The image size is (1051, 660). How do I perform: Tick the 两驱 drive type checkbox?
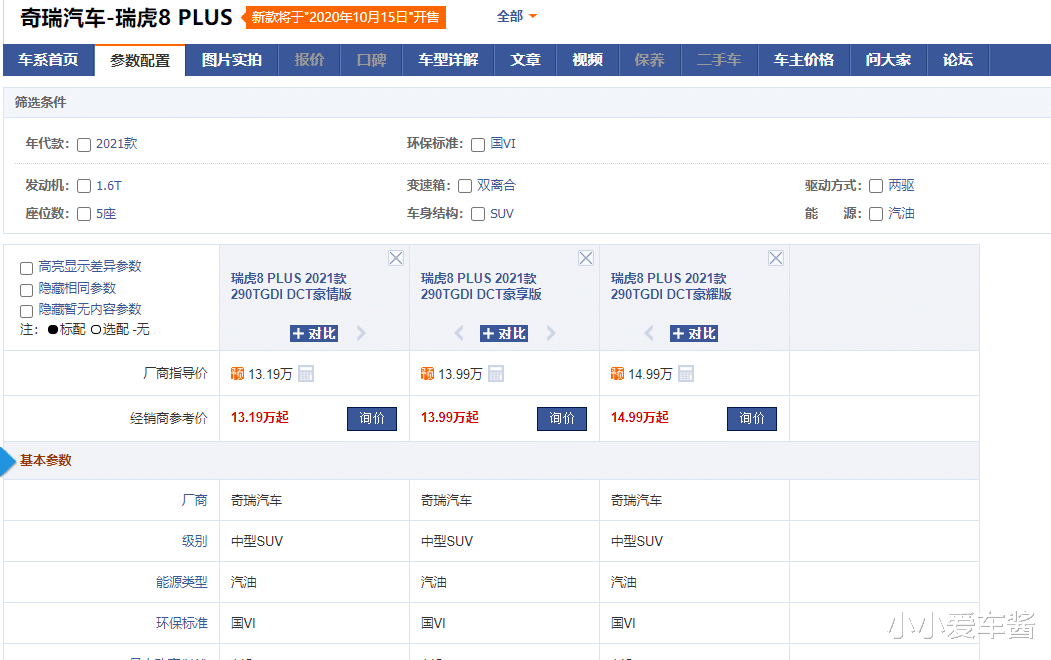pyautogui.click(x=875, y=186)
